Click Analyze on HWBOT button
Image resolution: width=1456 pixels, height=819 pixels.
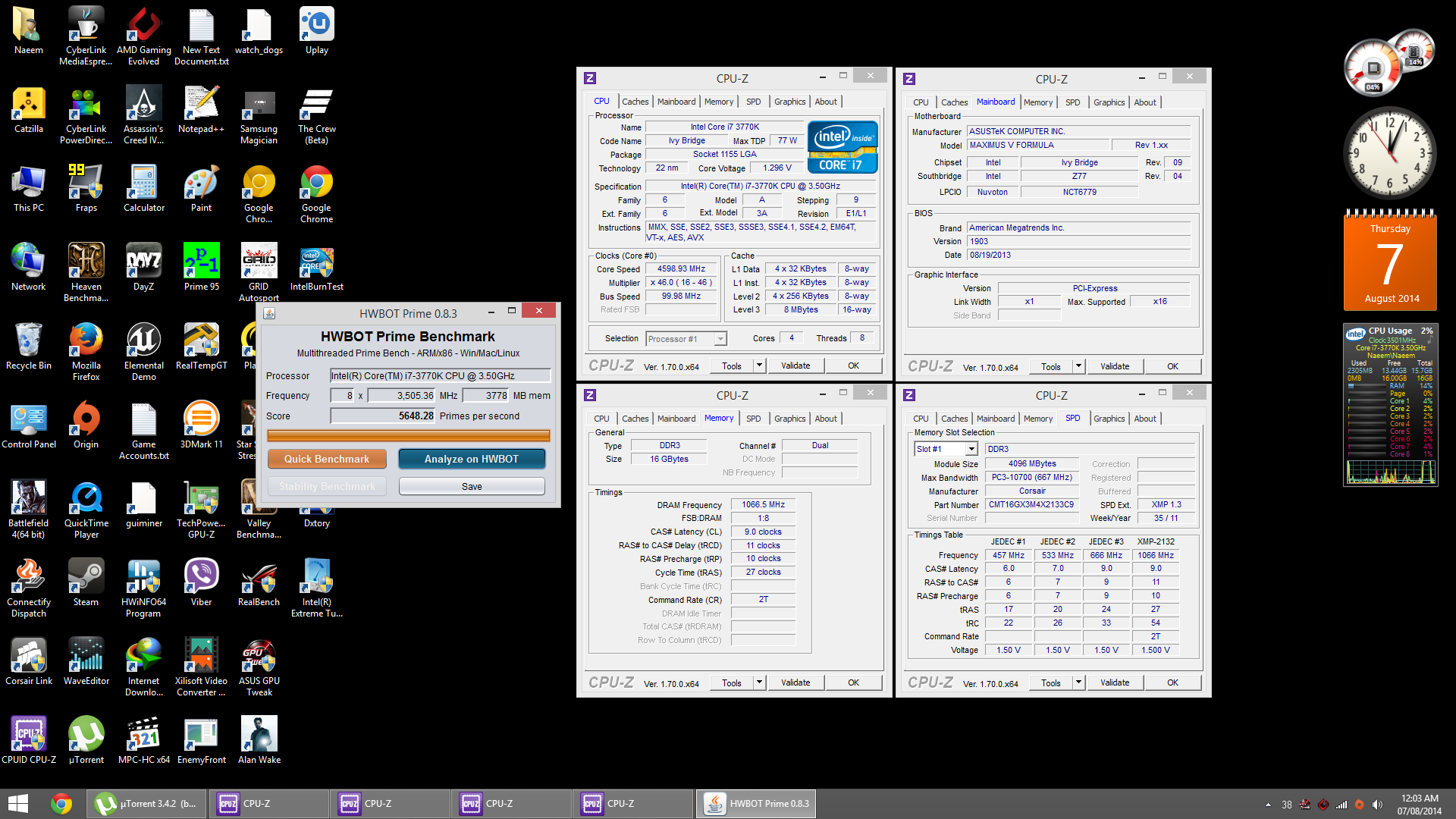coord(472,459)
